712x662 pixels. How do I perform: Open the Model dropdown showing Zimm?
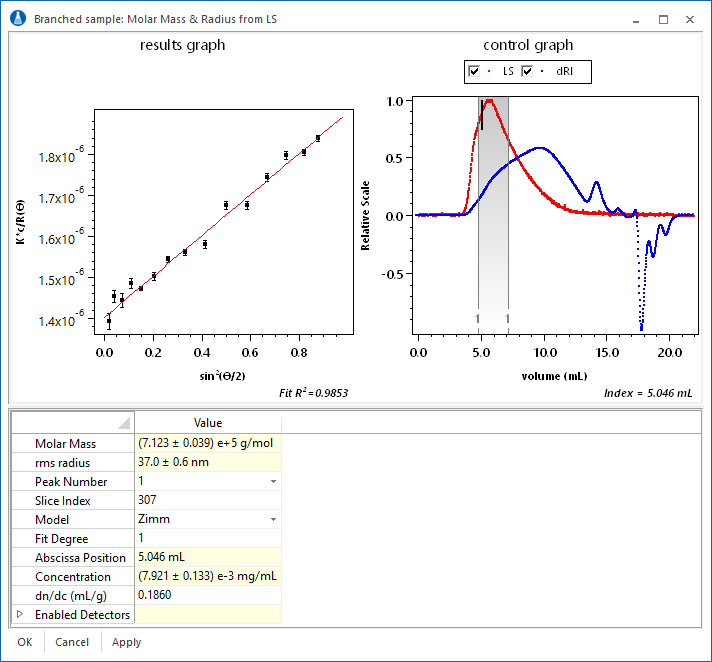coord(273,520)
